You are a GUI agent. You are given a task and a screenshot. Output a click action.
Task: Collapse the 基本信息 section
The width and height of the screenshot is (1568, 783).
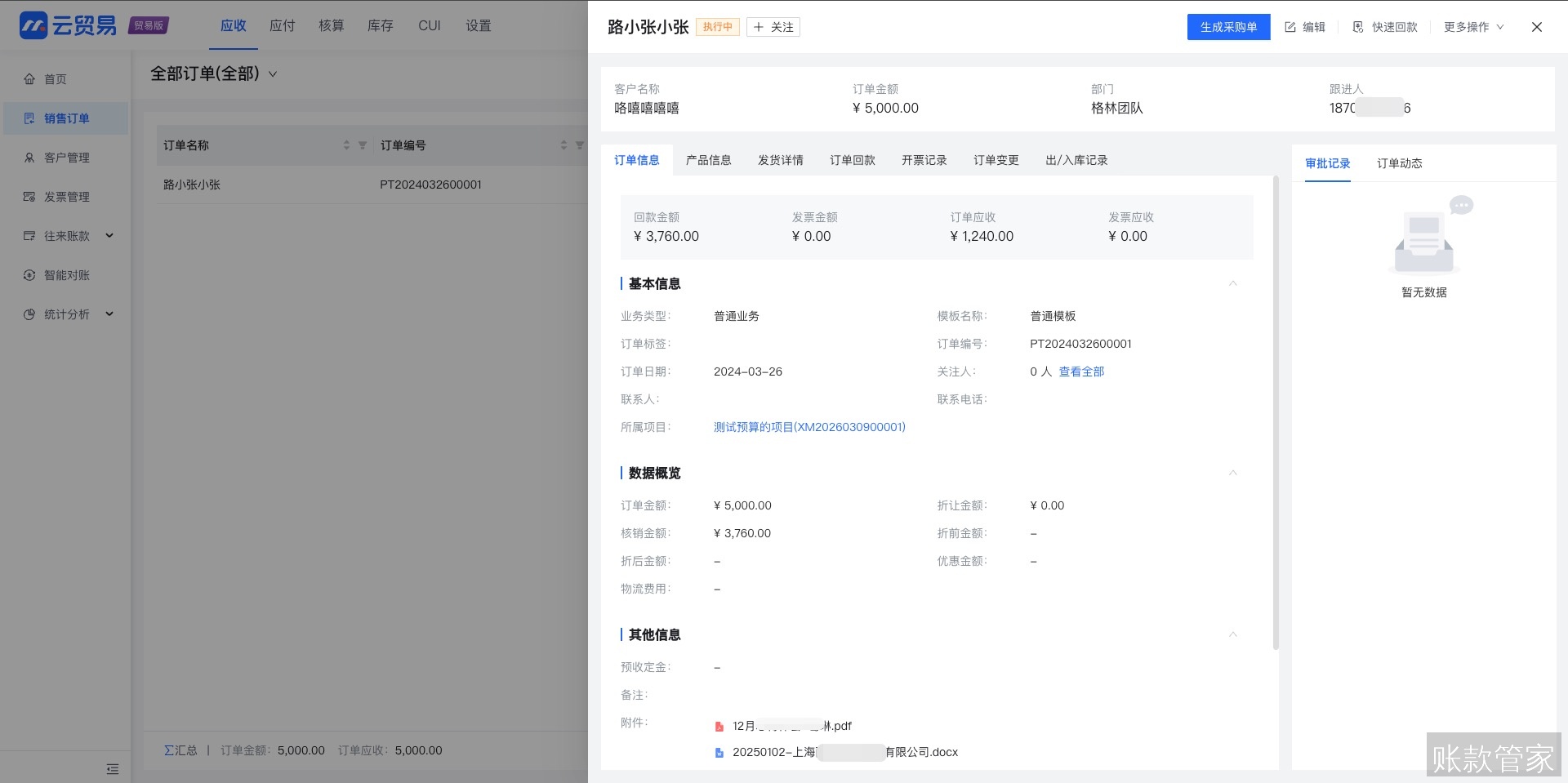pyautogui.click(x=1233, y=283)
